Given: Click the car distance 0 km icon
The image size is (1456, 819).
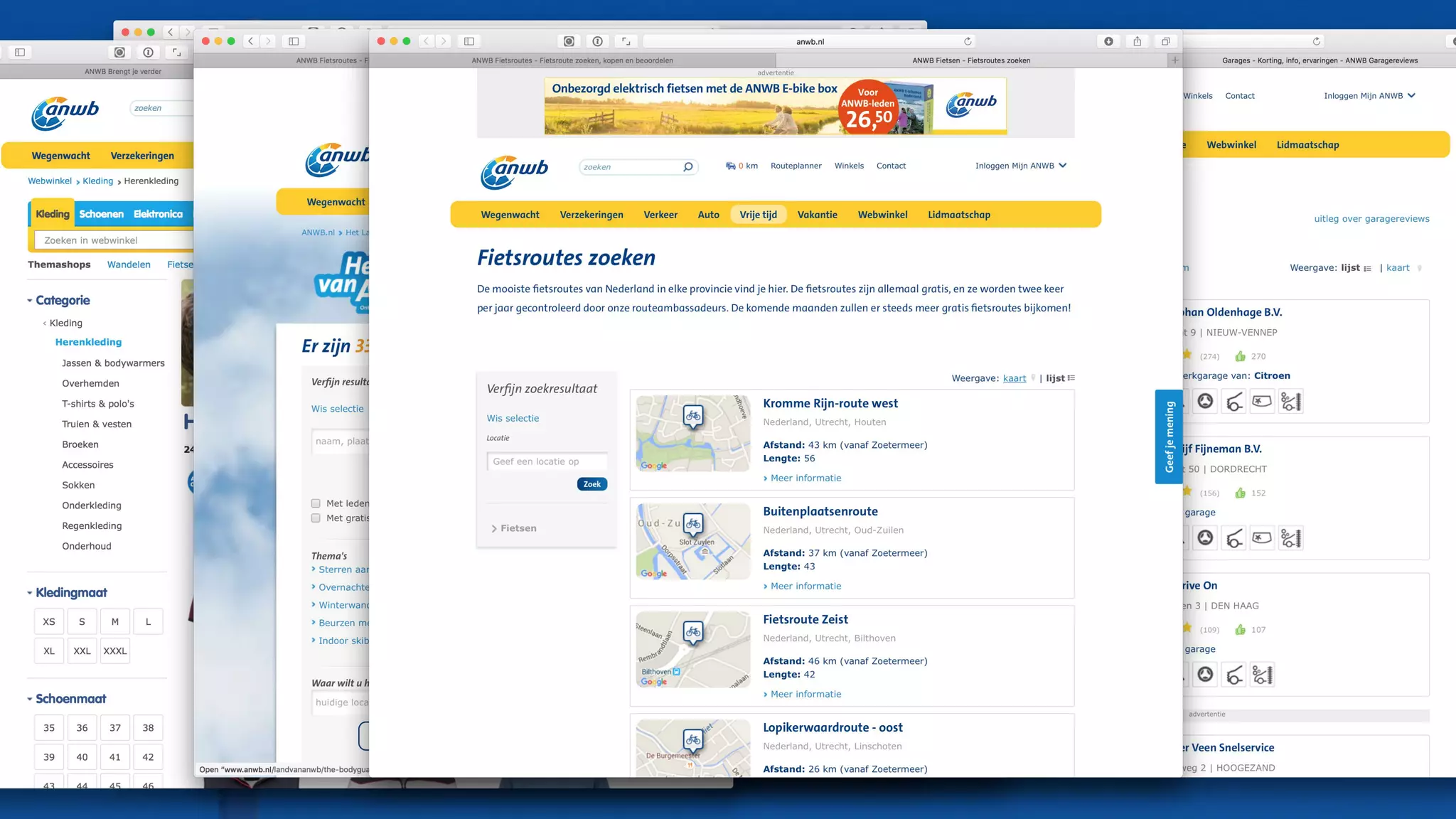Looking at the screenshot, I should pyautogui.click(x=730, y=166).
